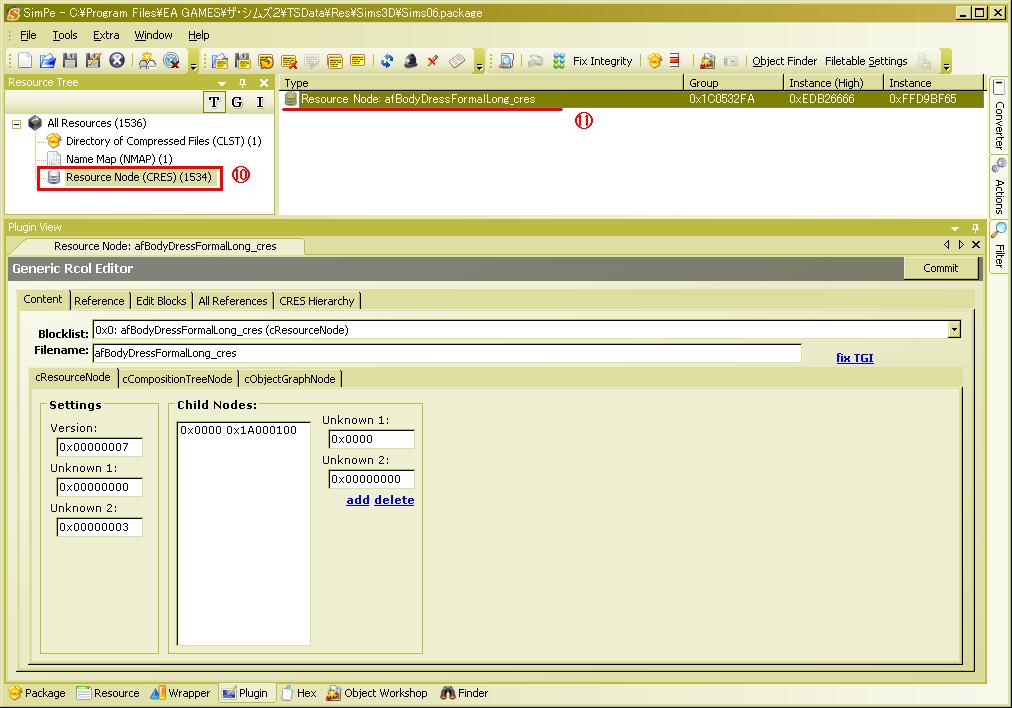Click the globe with red X icon
The height and width of the screenshot is (708, 1012).
pos(171,61)
